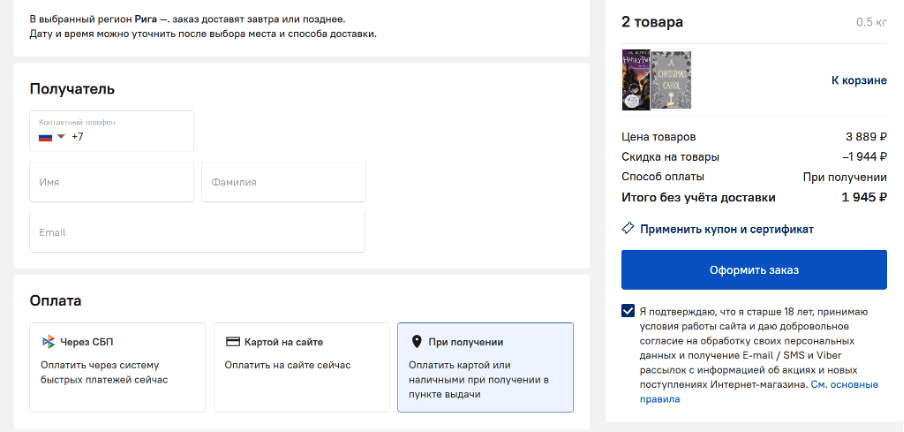
Task: Click the coupon tag icon
Action: coord(628,229)
